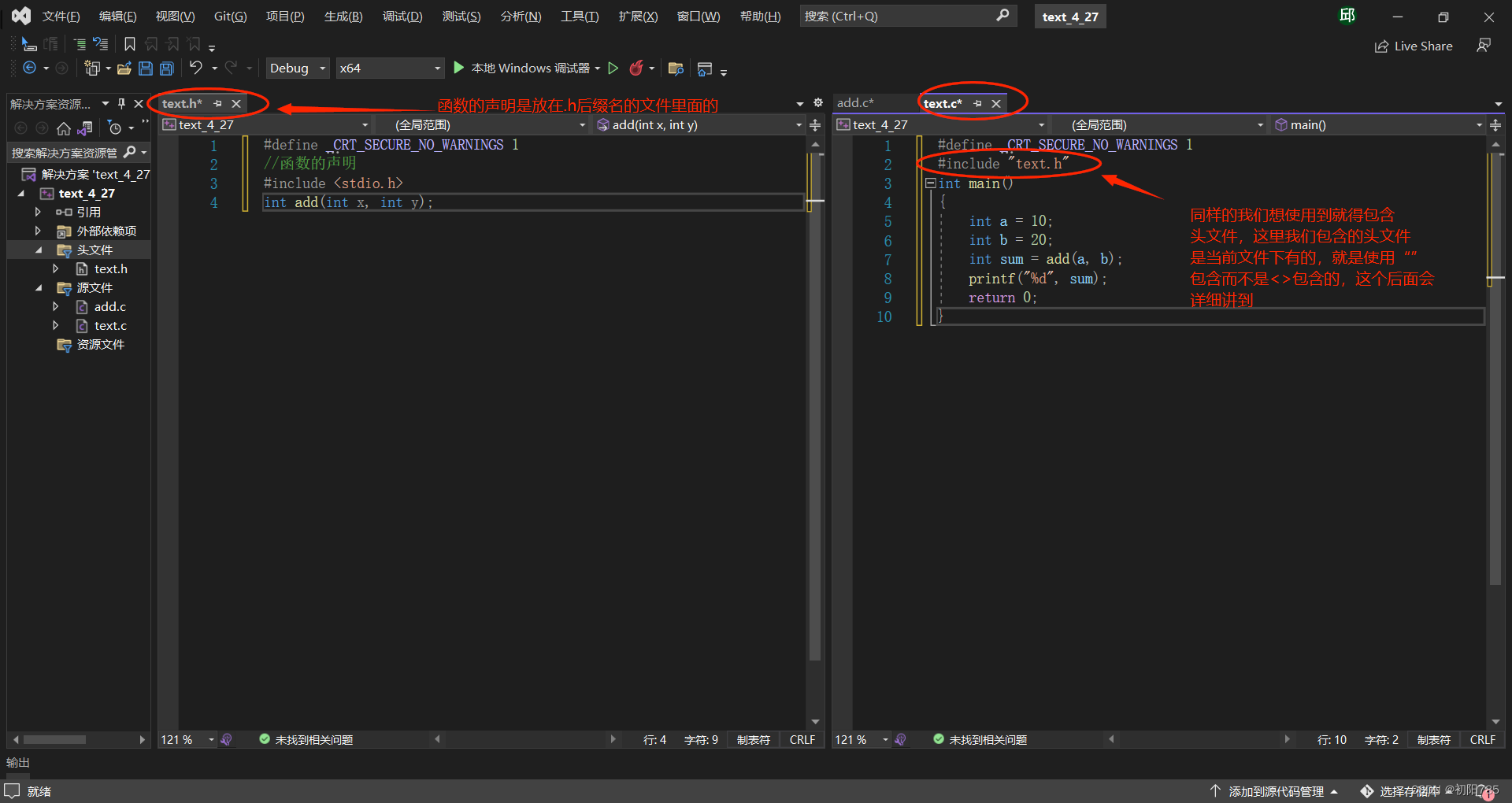Image resolution: width=1512 pixels, height=803 pixels.
Task: Toggle auto-hide pin of Solution Explorer panel
Action: (x=121, y=103)
